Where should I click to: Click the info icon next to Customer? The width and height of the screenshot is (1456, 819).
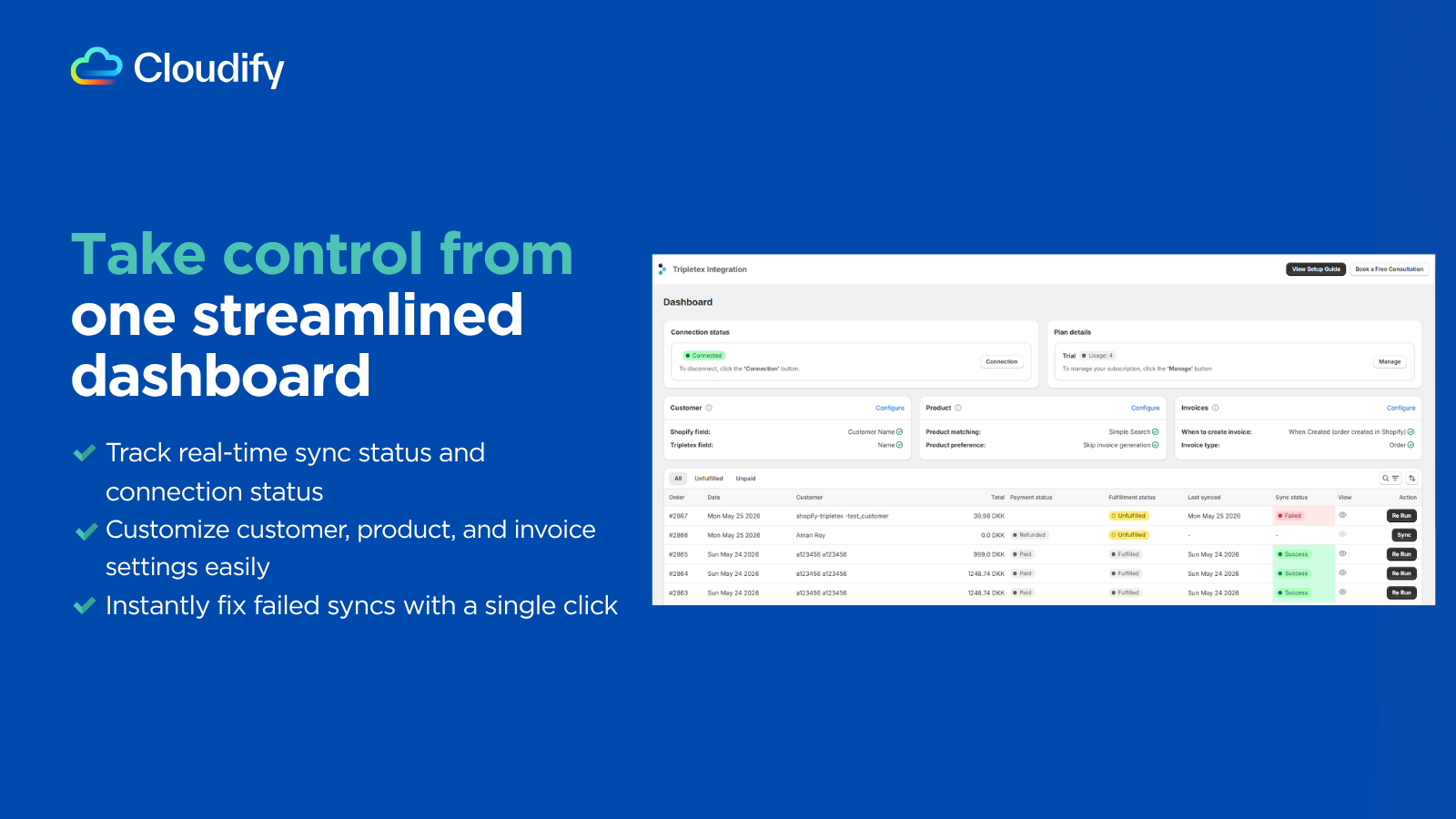(x=709, y=408)
